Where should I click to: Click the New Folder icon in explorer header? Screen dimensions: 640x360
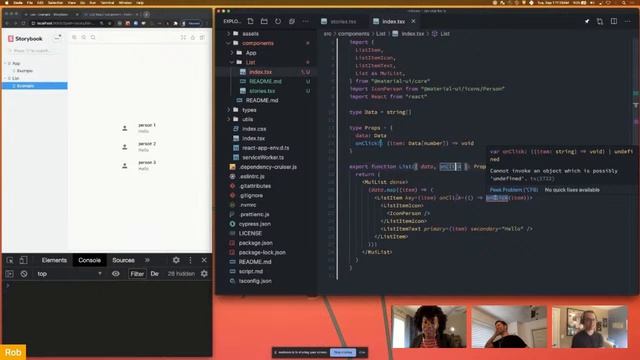coord(264,21)
